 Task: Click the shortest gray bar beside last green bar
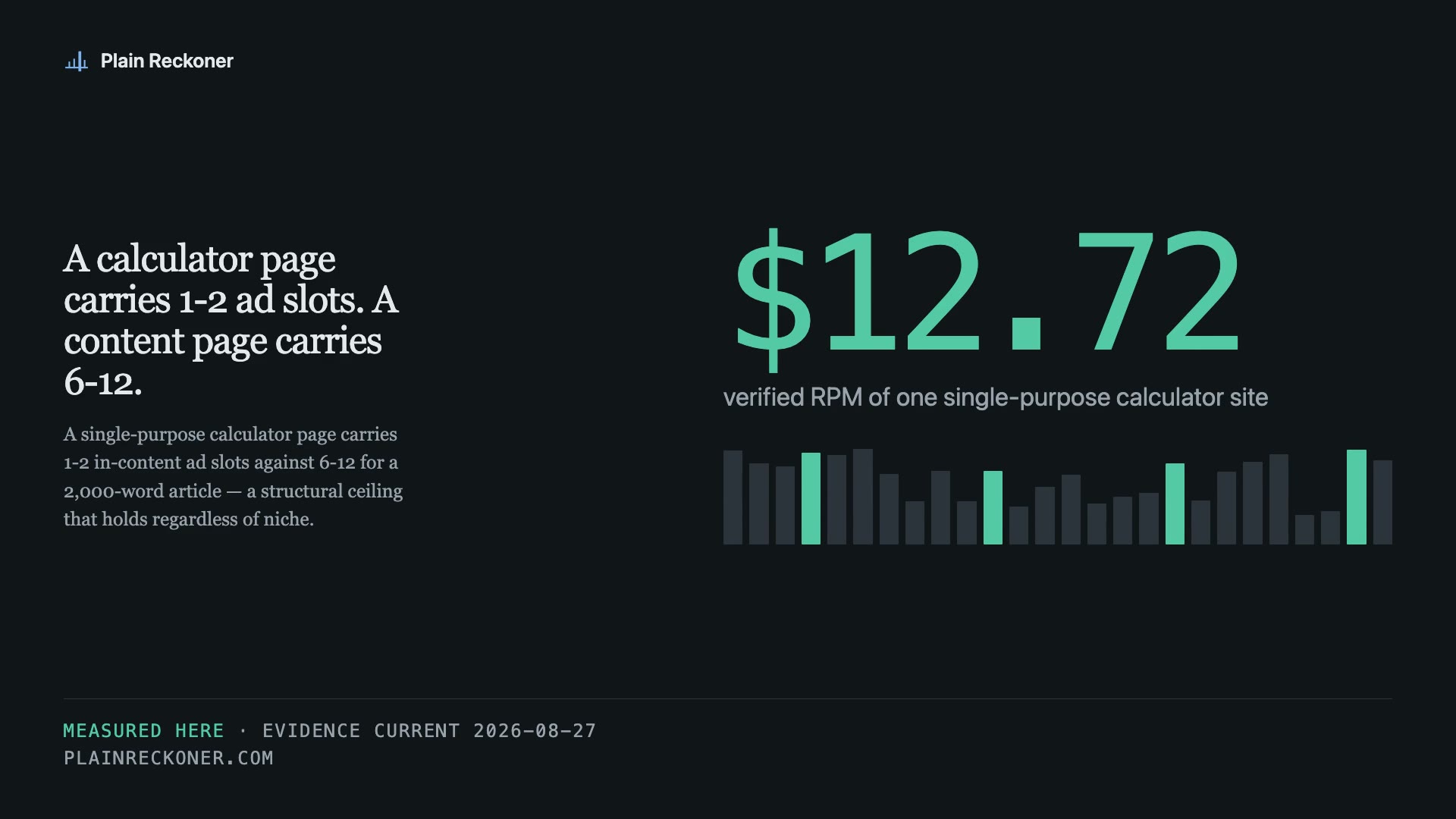(1330, 528)
